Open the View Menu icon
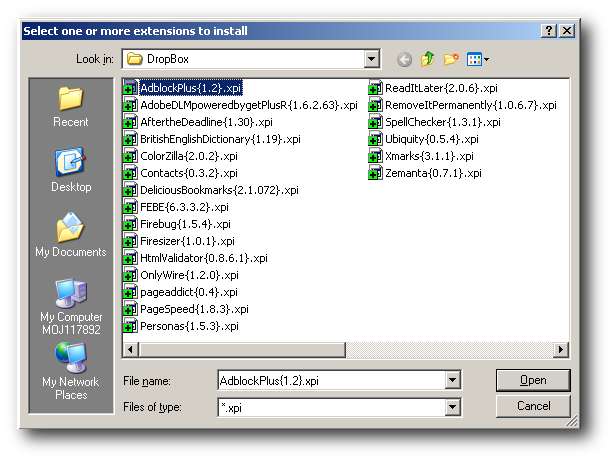 [x=476, y=60]
